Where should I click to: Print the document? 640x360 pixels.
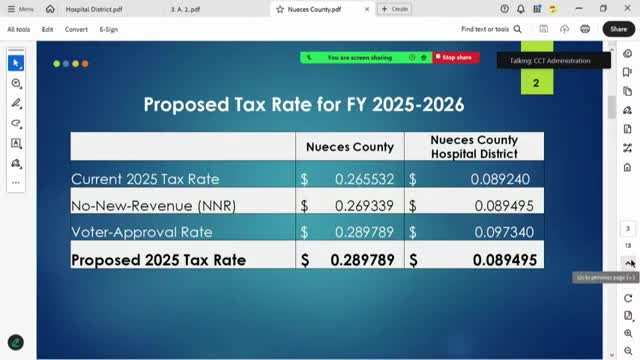click(x=585, y=29)
